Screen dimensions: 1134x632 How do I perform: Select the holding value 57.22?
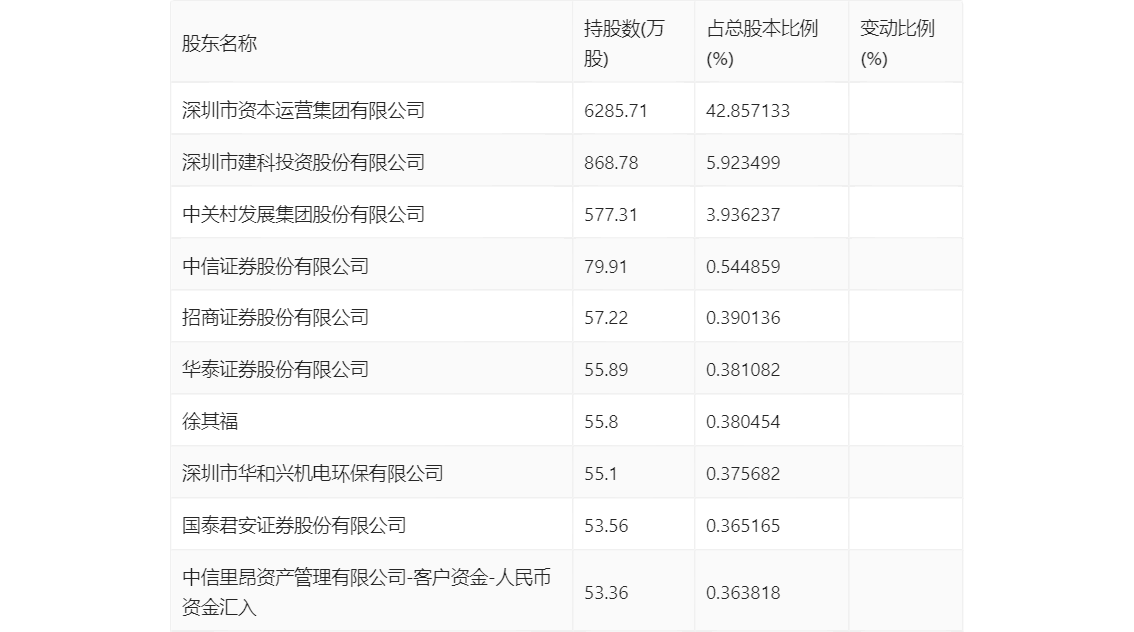tap(606, 318)
